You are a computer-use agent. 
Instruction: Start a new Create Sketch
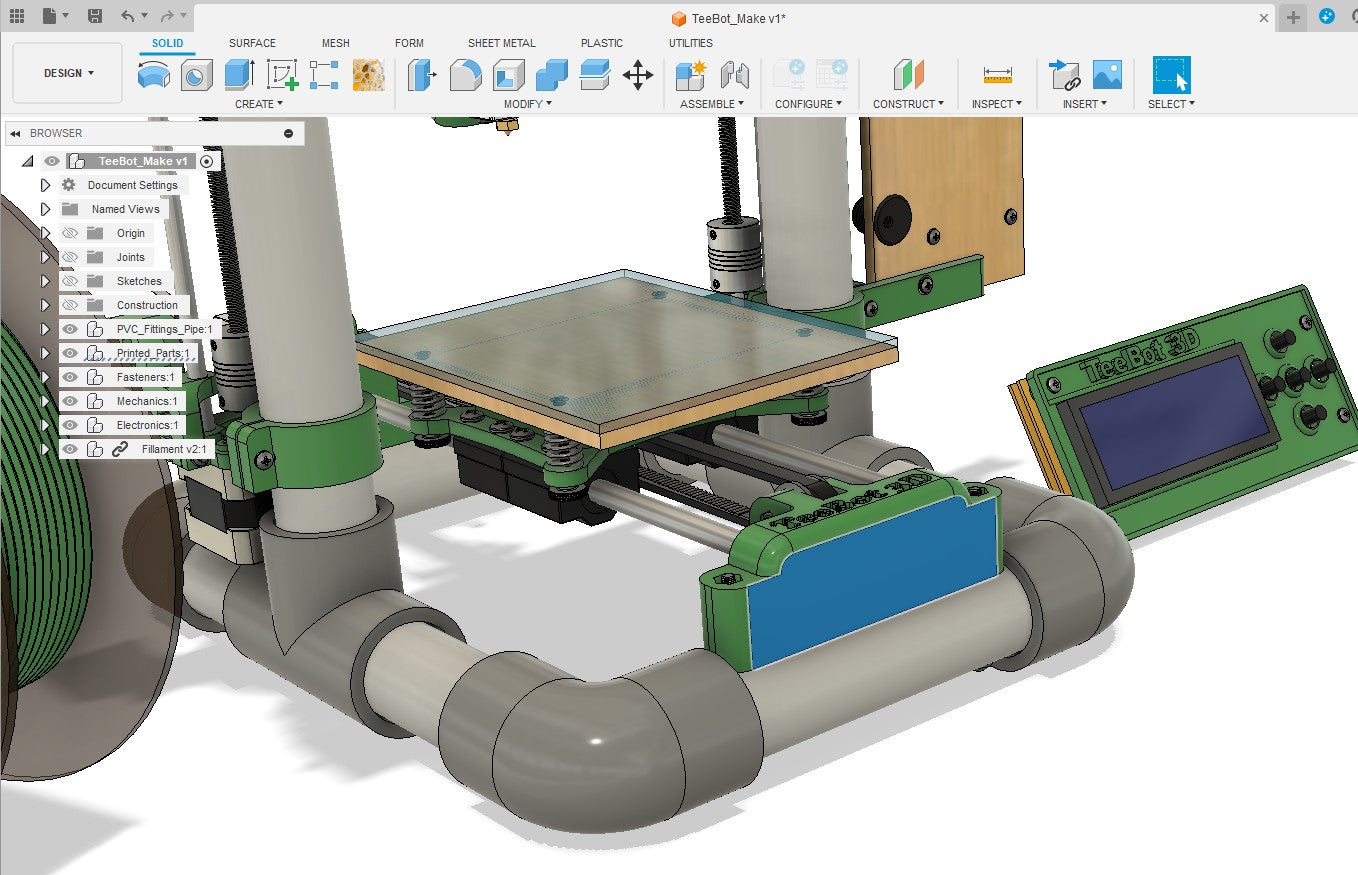[284, 75]
